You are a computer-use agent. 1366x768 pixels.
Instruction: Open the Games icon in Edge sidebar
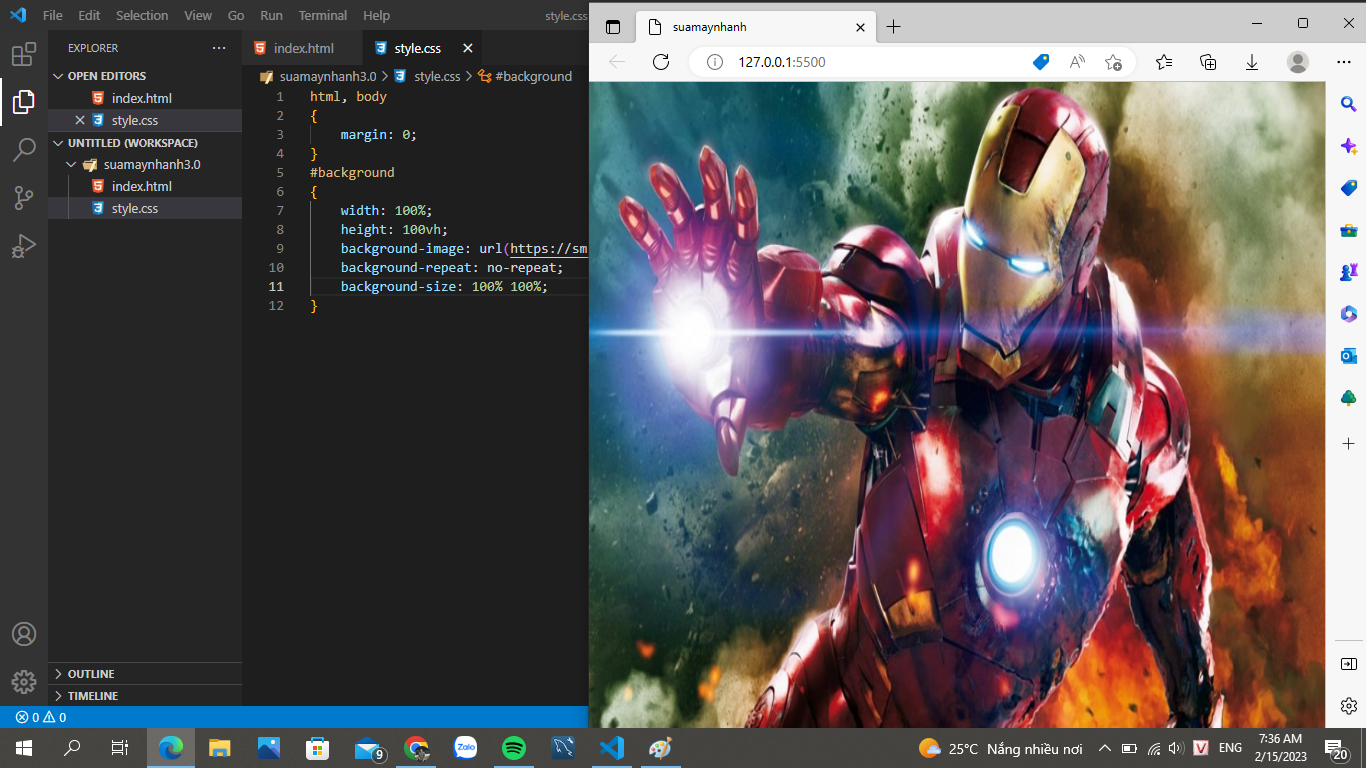(x=1348, y=272)
